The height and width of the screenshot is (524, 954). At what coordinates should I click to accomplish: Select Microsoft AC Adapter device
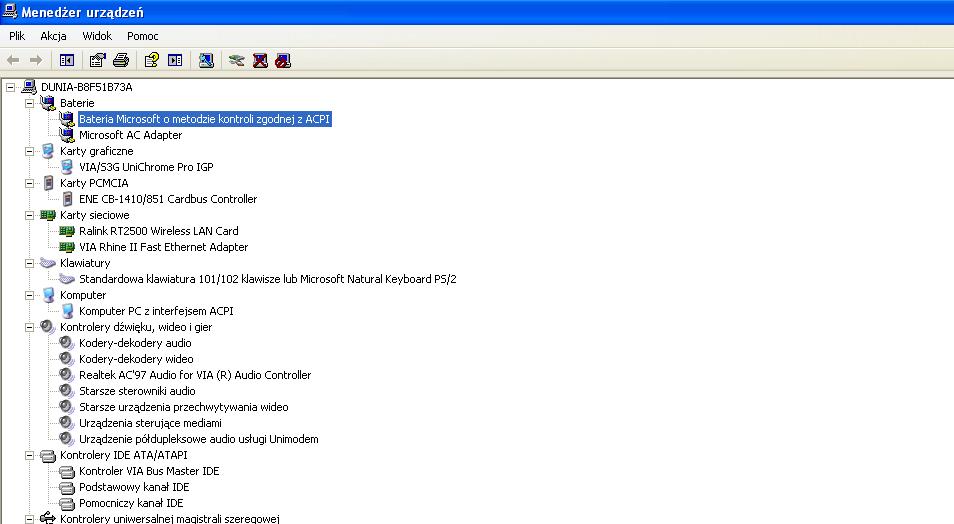point(130,135)
